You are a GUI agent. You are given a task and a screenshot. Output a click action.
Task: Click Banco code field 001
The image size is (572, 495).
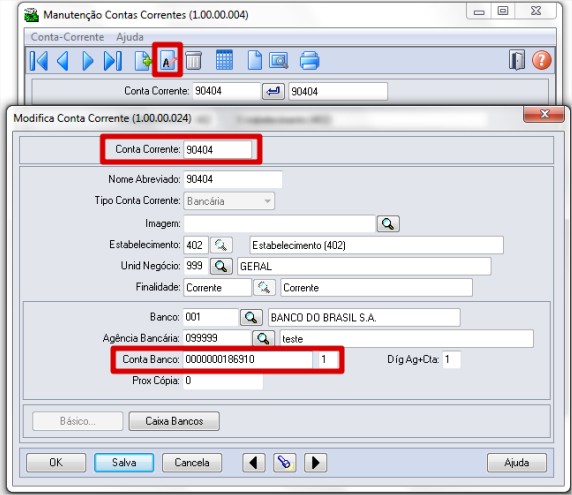tap(210, 317)
